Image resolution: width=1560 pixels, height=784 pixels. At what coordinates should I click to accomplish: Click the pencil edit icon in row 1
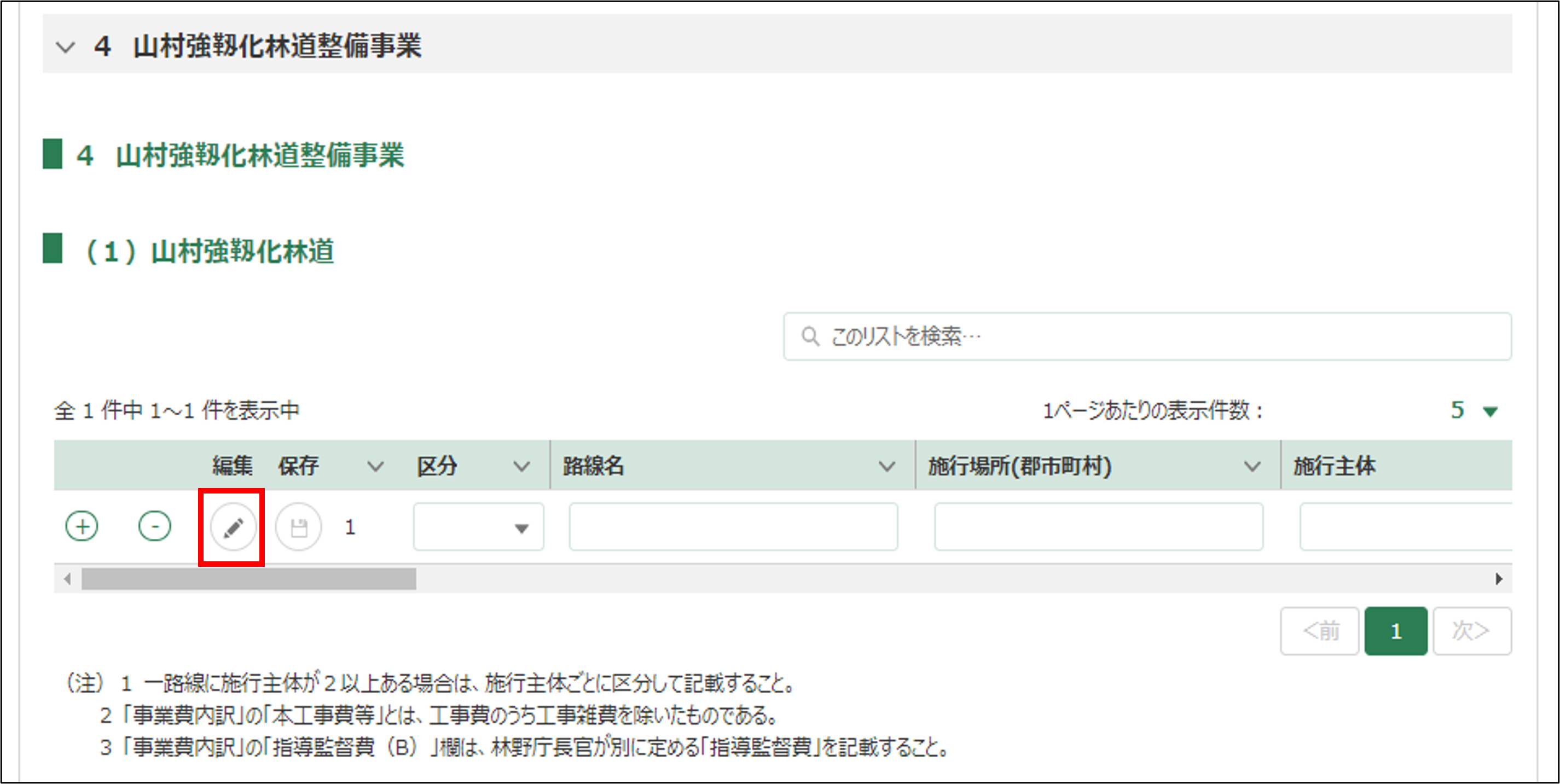tap(233, 527)
